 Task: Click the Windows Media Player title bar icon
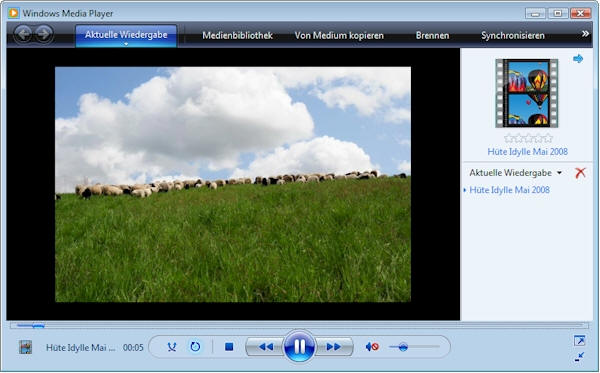click(x=13, y=13)
